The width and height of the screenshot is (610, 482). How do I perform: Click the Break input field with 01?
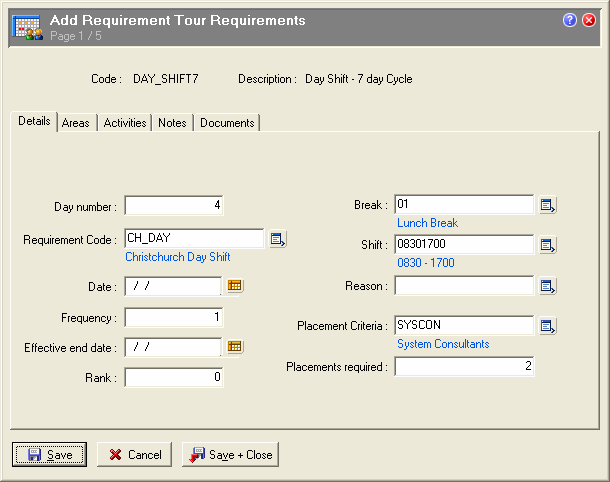[x=464, y=205]
